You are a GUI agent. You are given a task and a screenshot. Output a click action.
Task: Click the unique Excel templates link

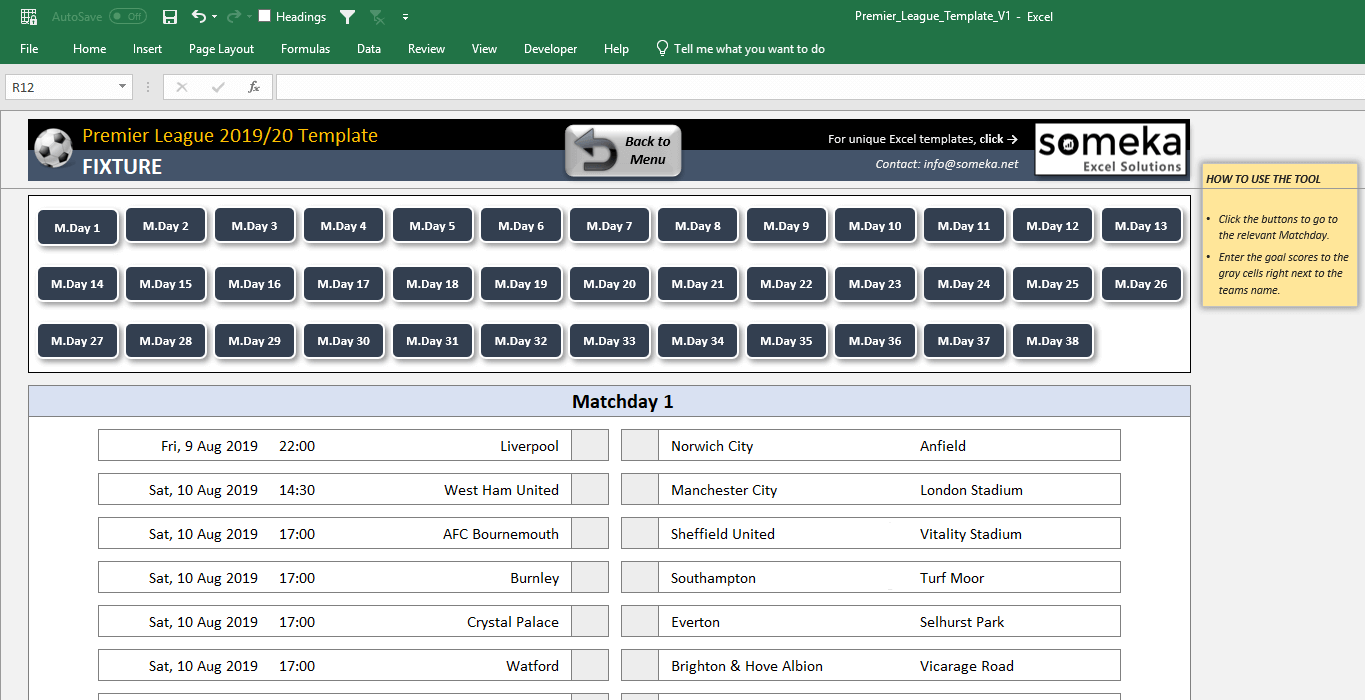pyautogui.click(x=922, y=139)
